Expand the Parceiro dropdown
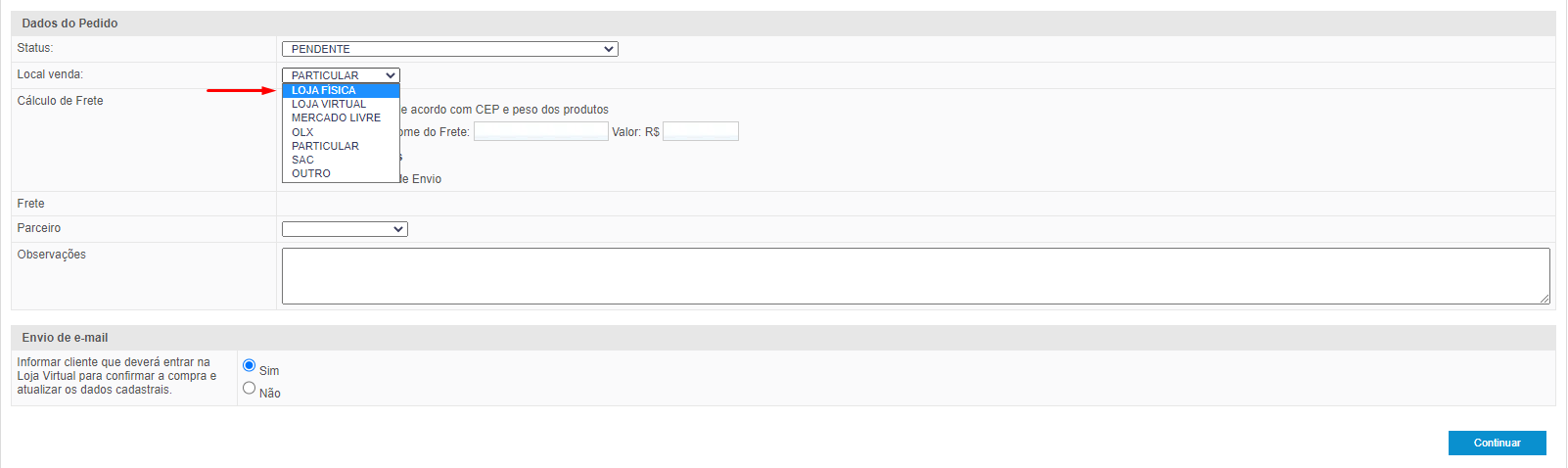1568x468 pixels. (345, 229)
